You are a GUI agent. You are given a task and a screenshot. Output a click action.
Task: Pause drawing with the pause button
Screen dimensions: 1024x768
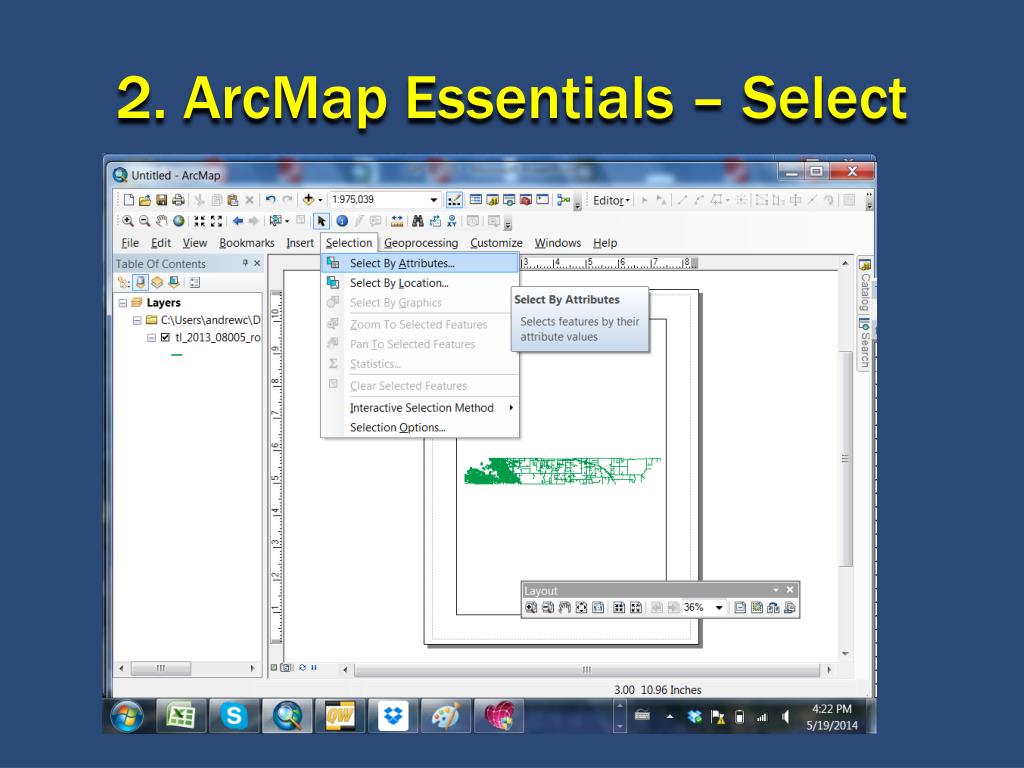314,667
